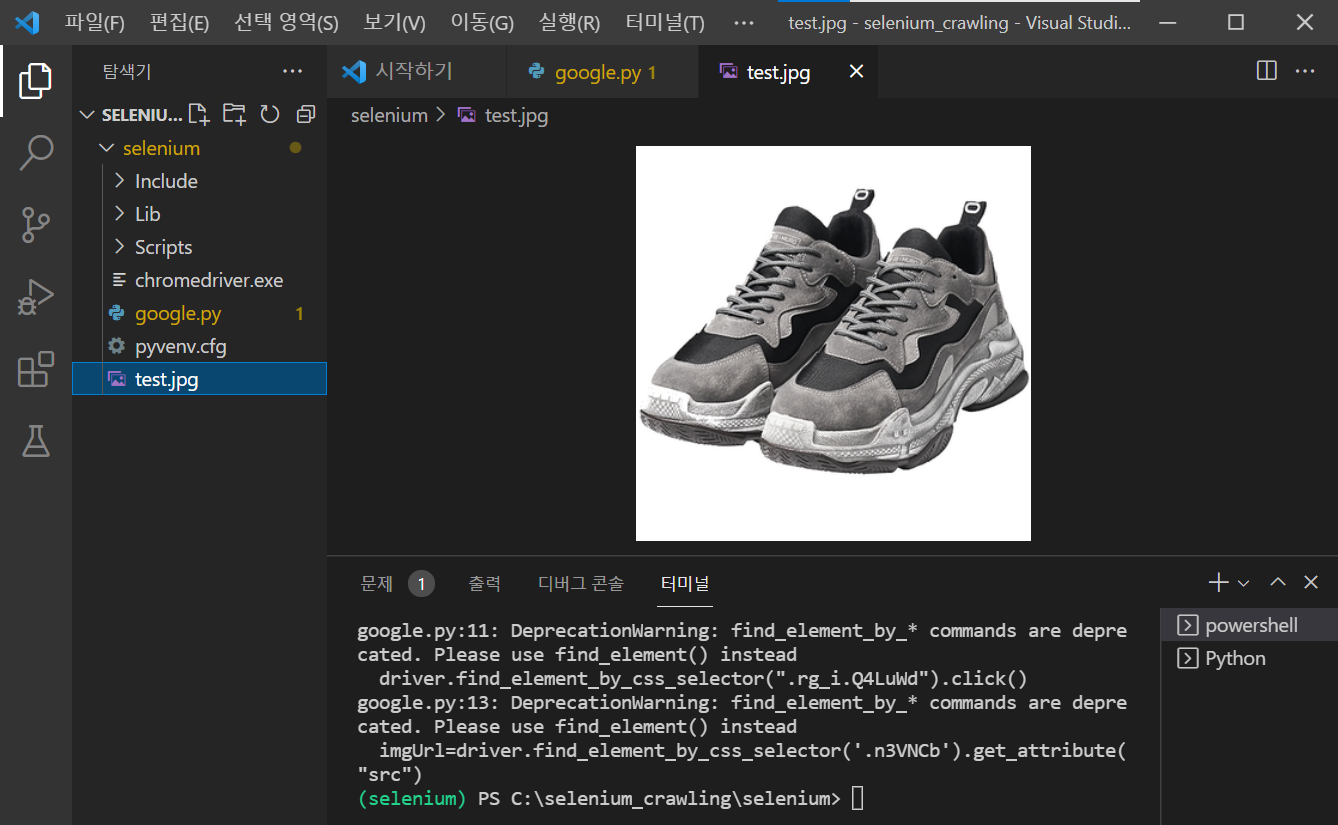This screenshot has height=825, width=1338.
Task: Click selenium in the breadcrumb path
Action: coord(389,115)
